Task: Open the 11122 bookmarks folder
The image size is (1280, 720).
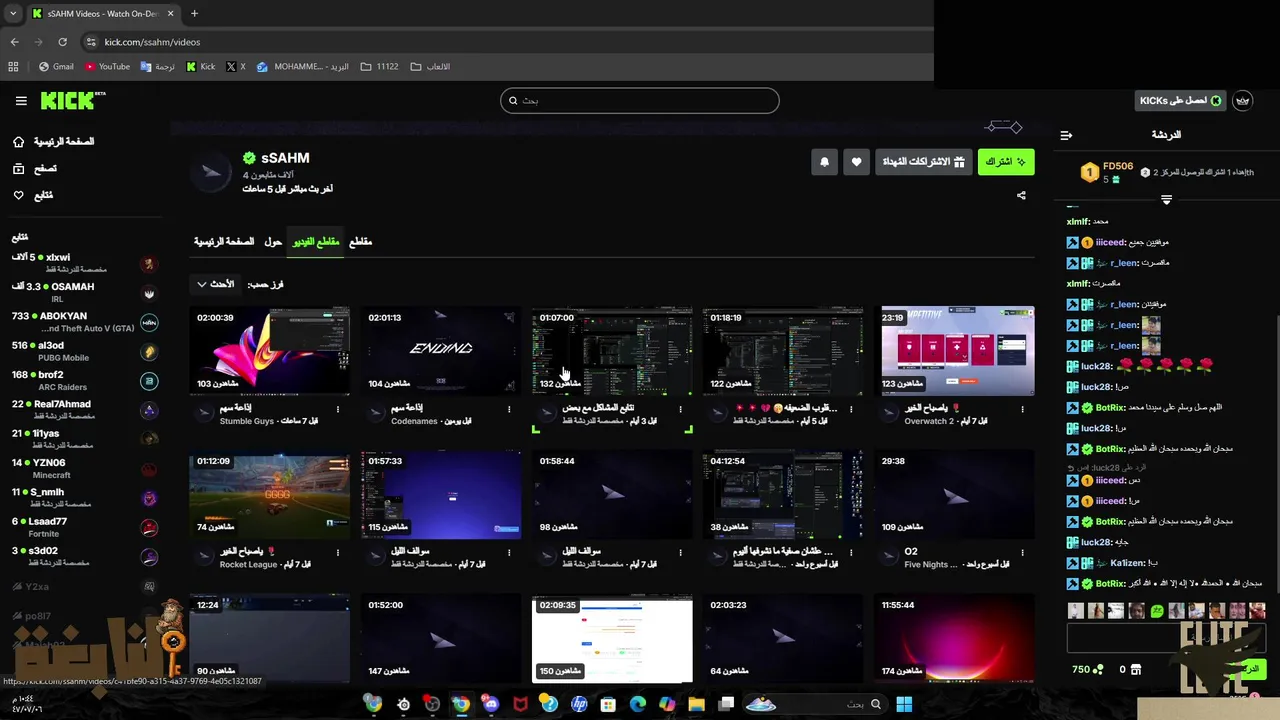Action: point(379,67)
